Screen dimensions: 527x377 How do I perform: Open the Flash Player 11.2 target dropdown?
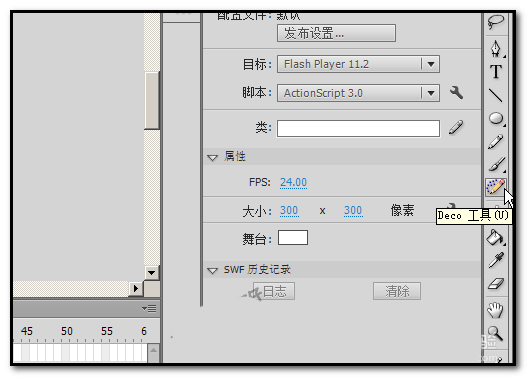pos(358,64)
